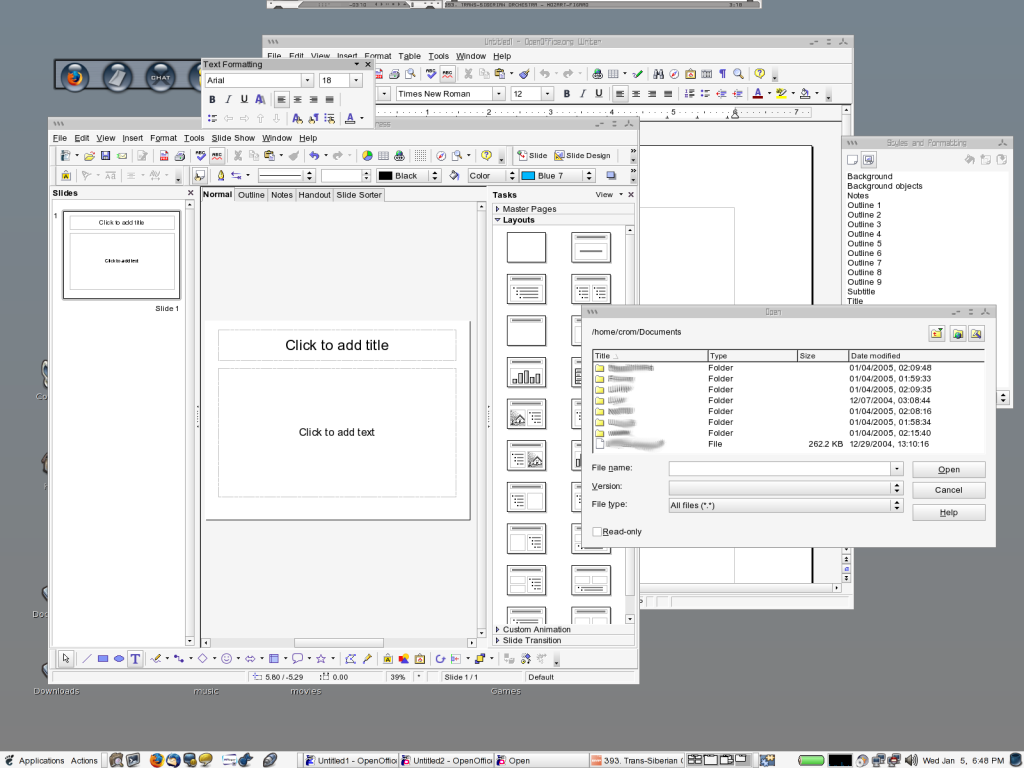Insert a chart using the pie chart icon
This screenshot has height=768, width=1024.
(x=367, y=155)
